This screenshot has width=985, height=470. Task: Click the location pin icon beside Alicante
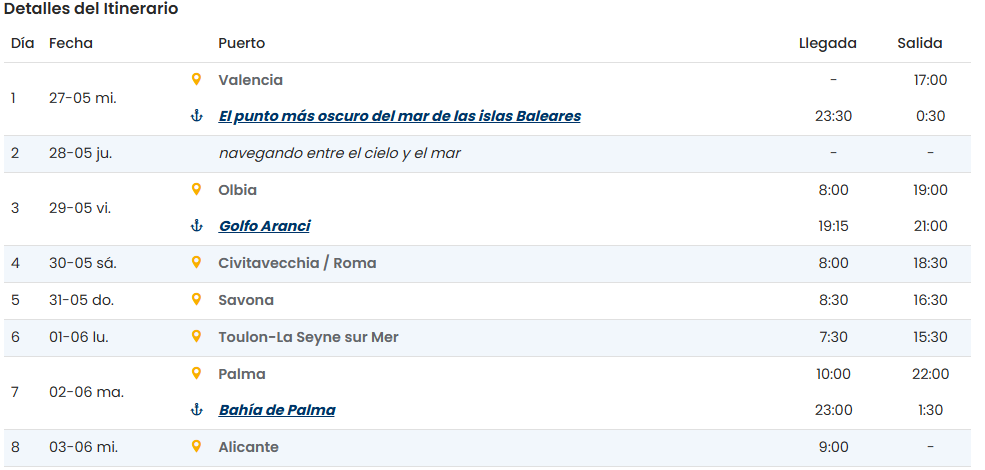point(196,446)
